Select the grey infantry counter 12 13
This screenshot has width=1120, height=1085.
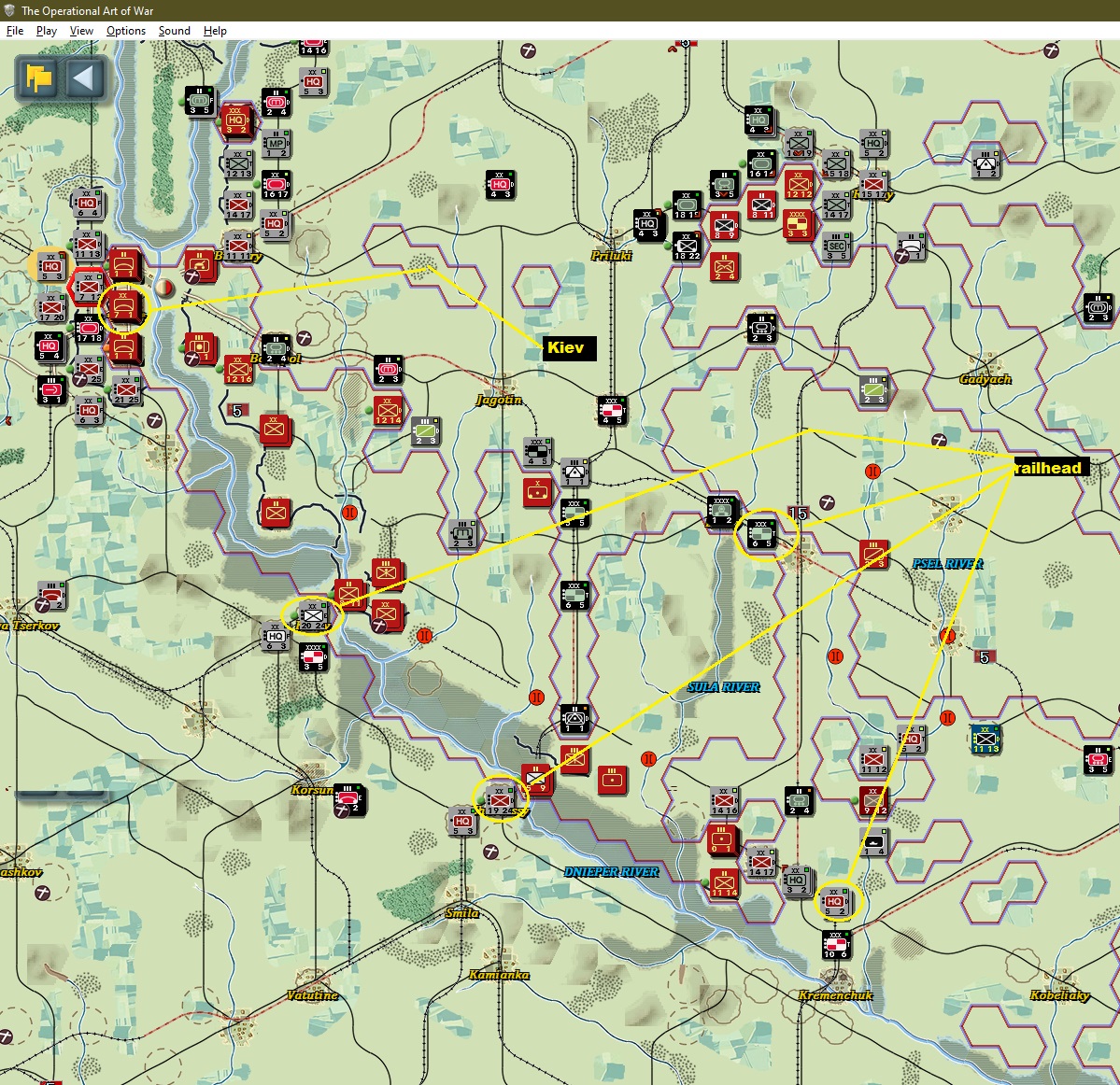(x=238, y=163)
